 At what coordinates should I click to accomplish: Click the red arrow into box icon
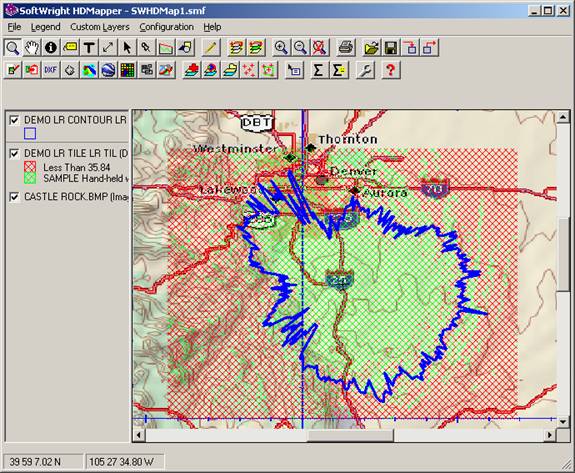(410, 48)
